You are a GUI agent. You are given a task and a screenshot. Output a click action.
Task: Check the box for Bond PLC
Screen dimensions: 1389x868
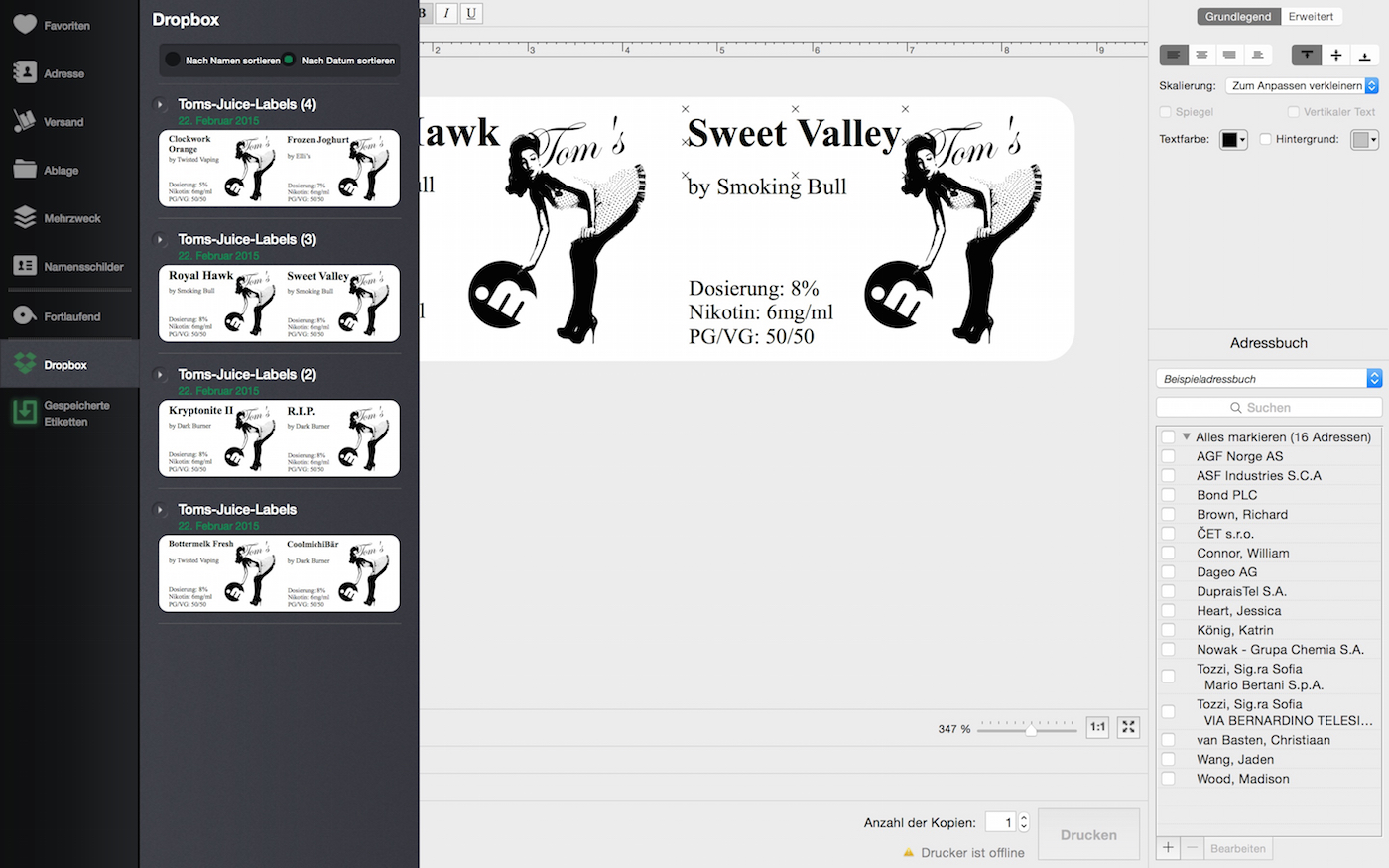point(1169,495)
